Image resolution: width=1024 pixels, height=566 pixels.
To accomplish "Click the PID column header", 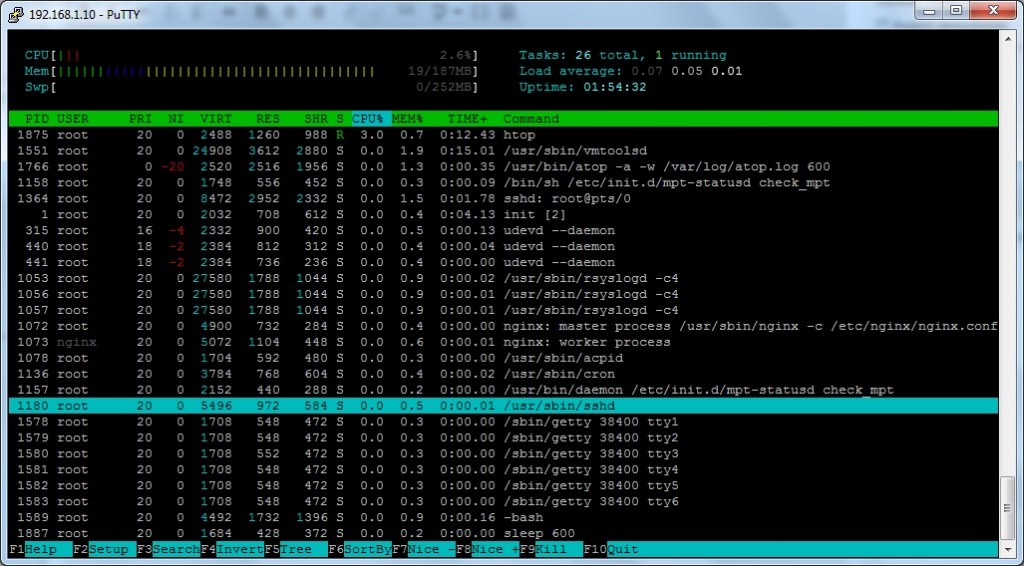I will pos(36,119).
